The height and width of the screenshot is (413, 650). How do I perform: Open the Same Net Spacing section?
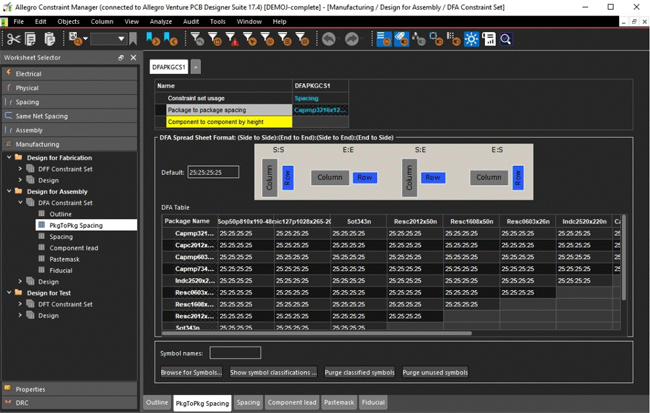point(70,116)
